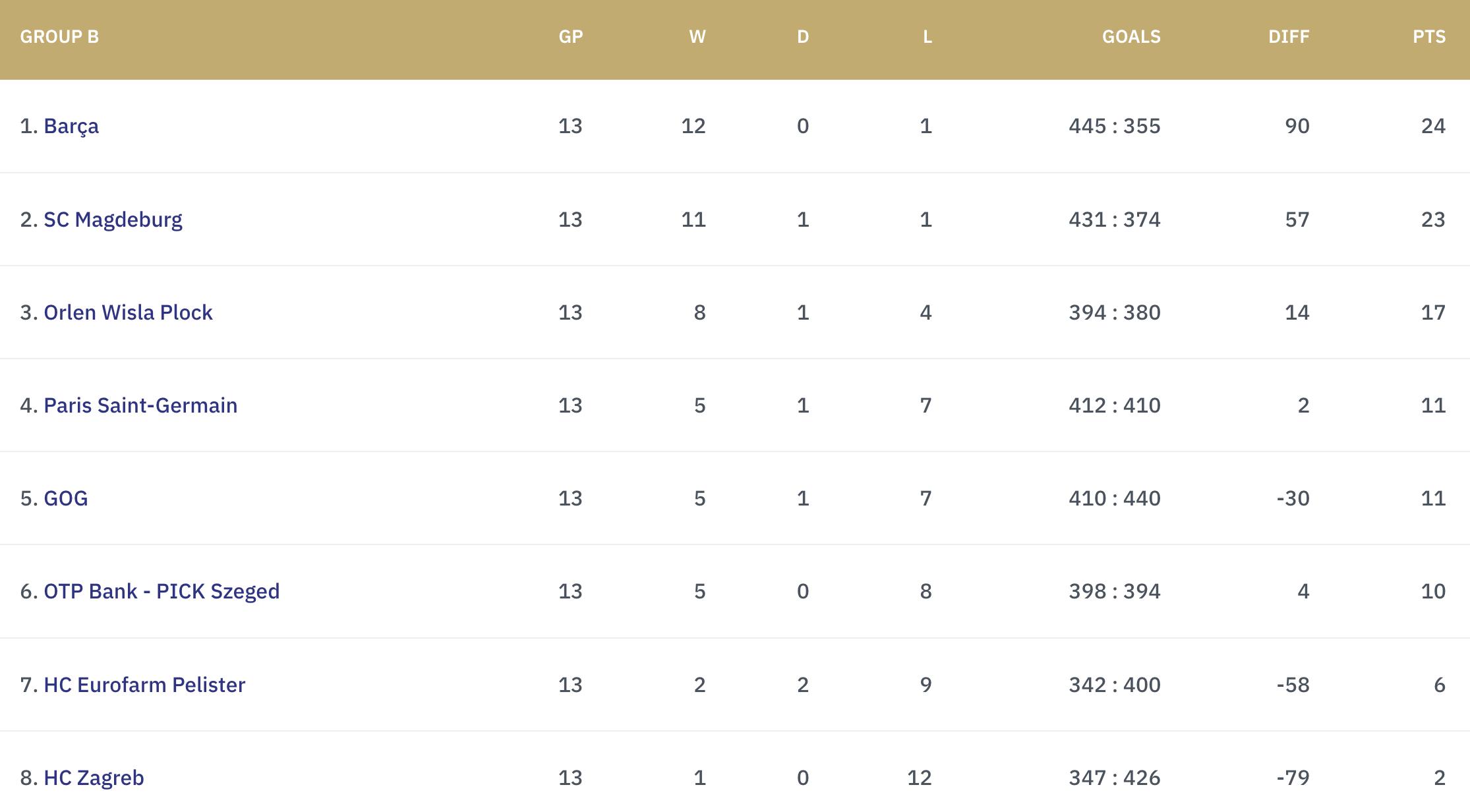The image size is (1470, 812).
Task: Click the DIFF column header
Action: point(1288,37)
